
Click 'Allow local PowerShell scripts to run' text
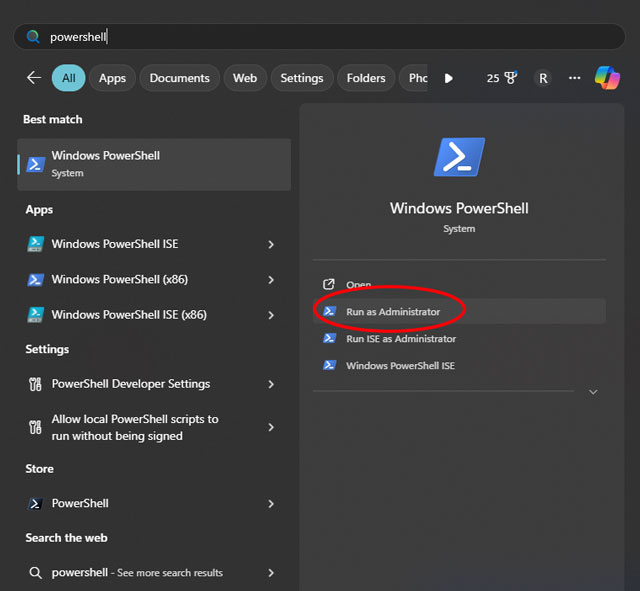(135, 427)
